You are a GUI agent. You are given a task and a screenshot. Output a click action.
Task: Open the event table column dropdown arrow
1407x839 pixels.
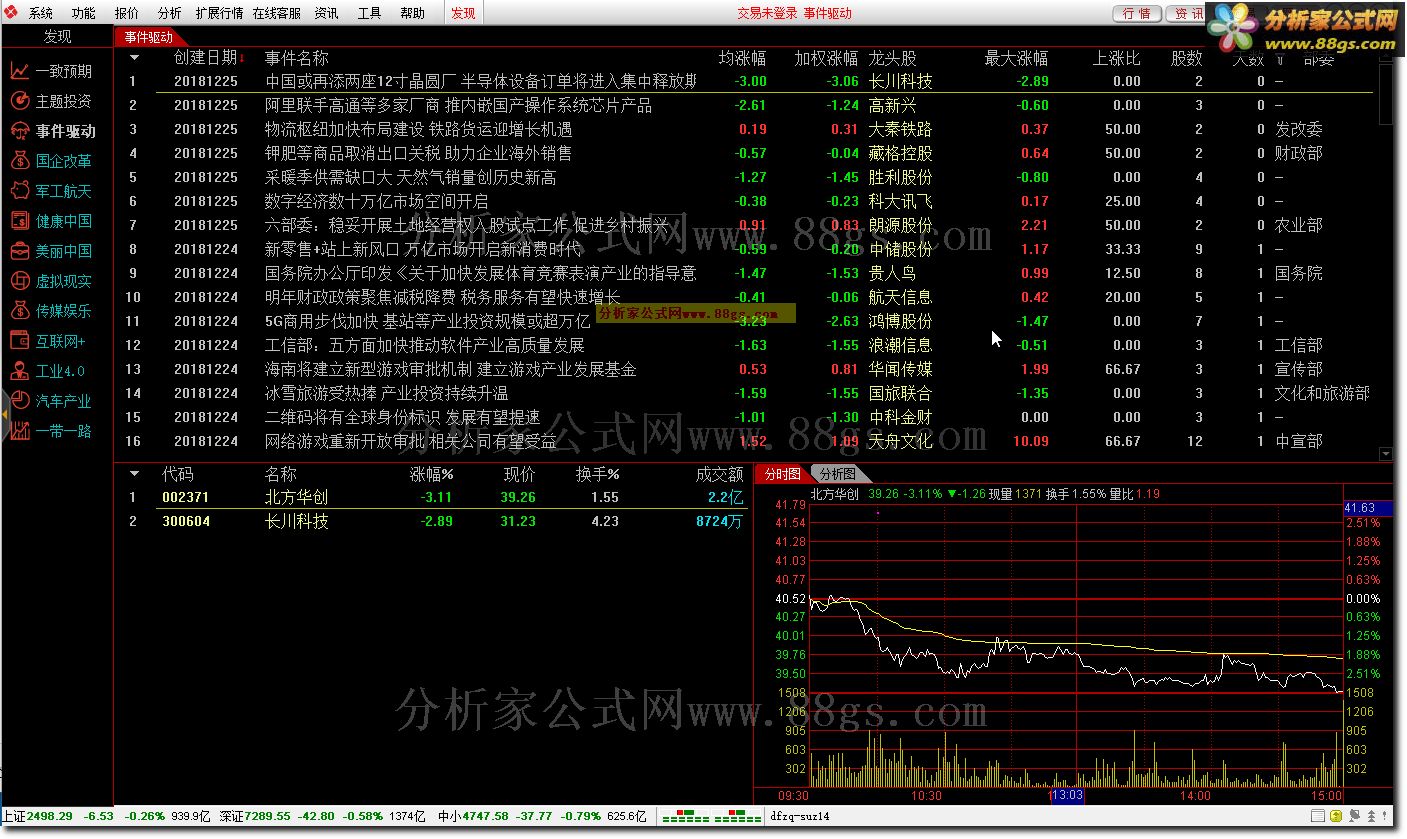pos(135,58)
